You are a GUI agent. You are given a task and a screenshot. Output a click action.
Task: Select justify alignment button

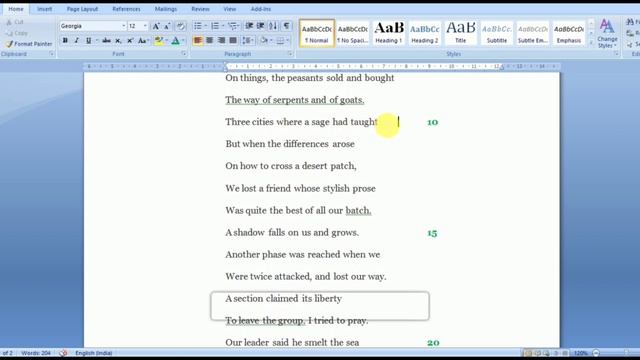tap(233, 40)
